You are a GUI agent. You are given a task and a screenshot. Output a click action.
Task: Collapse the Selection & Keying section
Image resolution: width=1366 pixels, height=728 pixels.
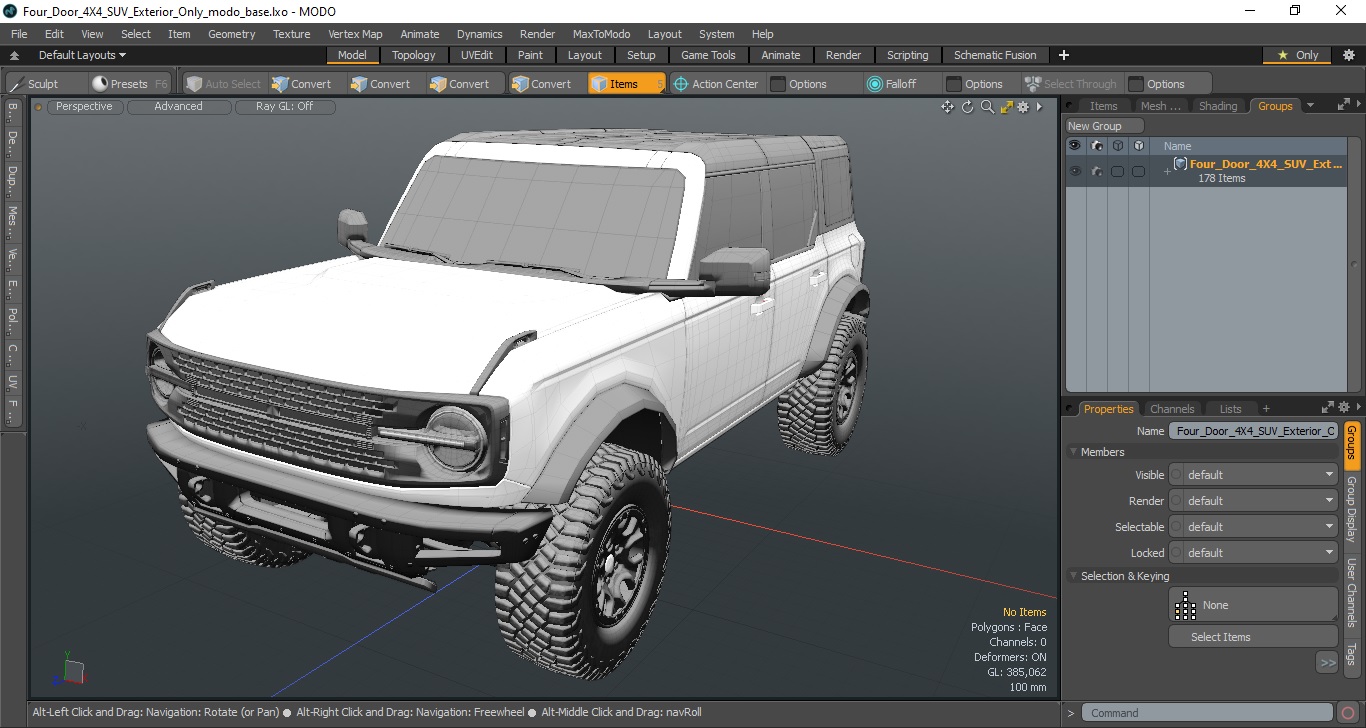pos(1074,576)
